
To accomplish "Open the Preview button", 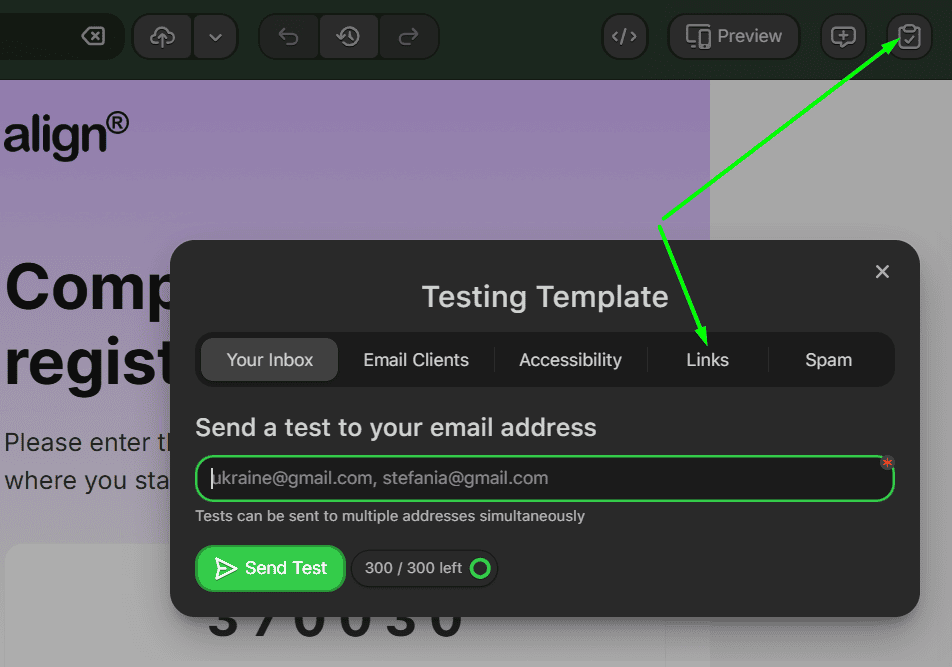I will (x=734, y=36).
